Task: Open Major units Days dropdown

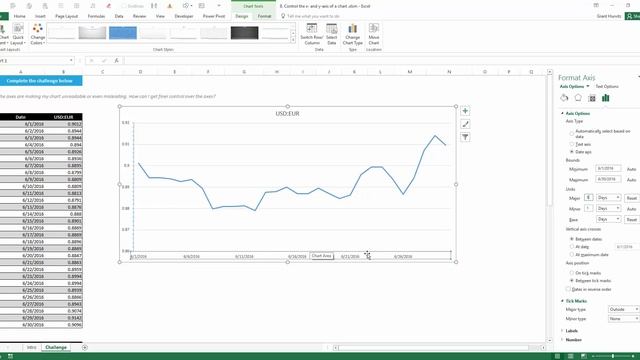Action: [x=608, y=198]
